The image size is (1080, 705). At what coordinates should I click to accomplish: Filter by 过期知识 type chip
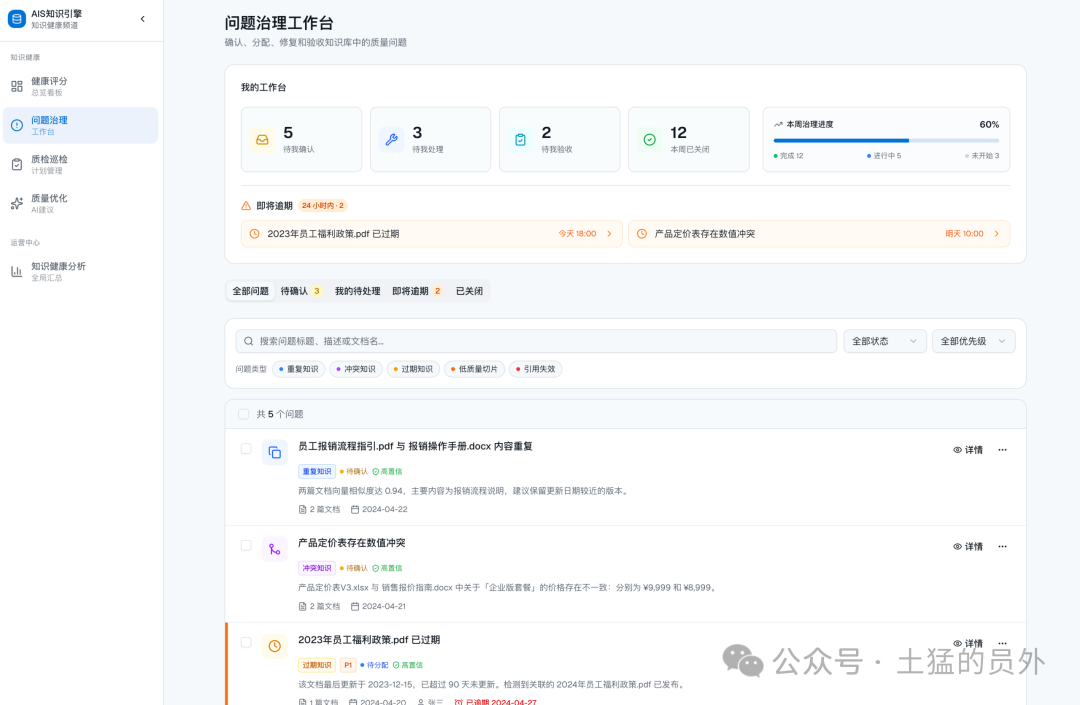click(x=413, y=369)
